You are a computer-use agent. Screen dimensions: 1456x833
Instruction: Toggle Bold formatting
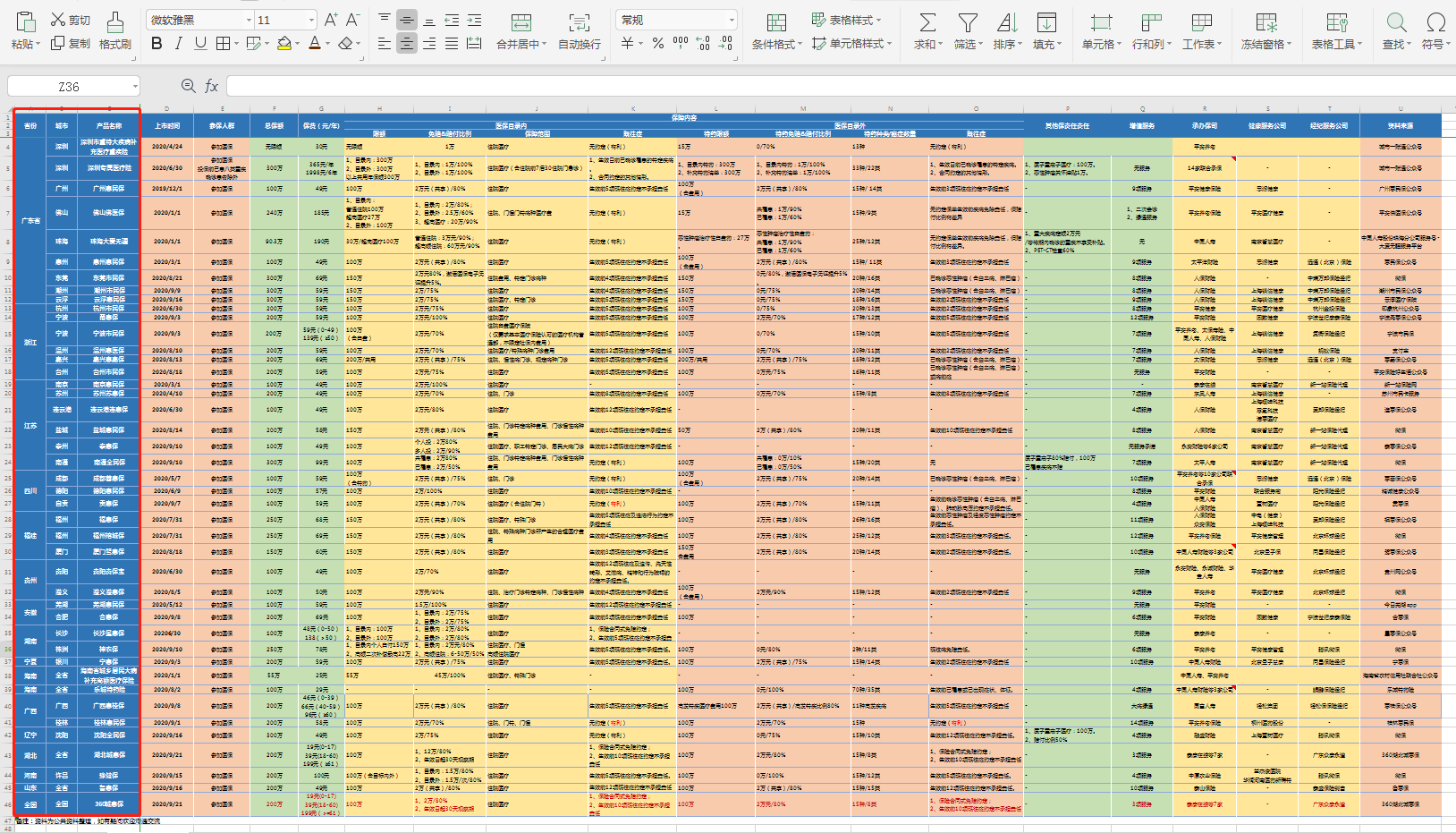click(157, 43)
